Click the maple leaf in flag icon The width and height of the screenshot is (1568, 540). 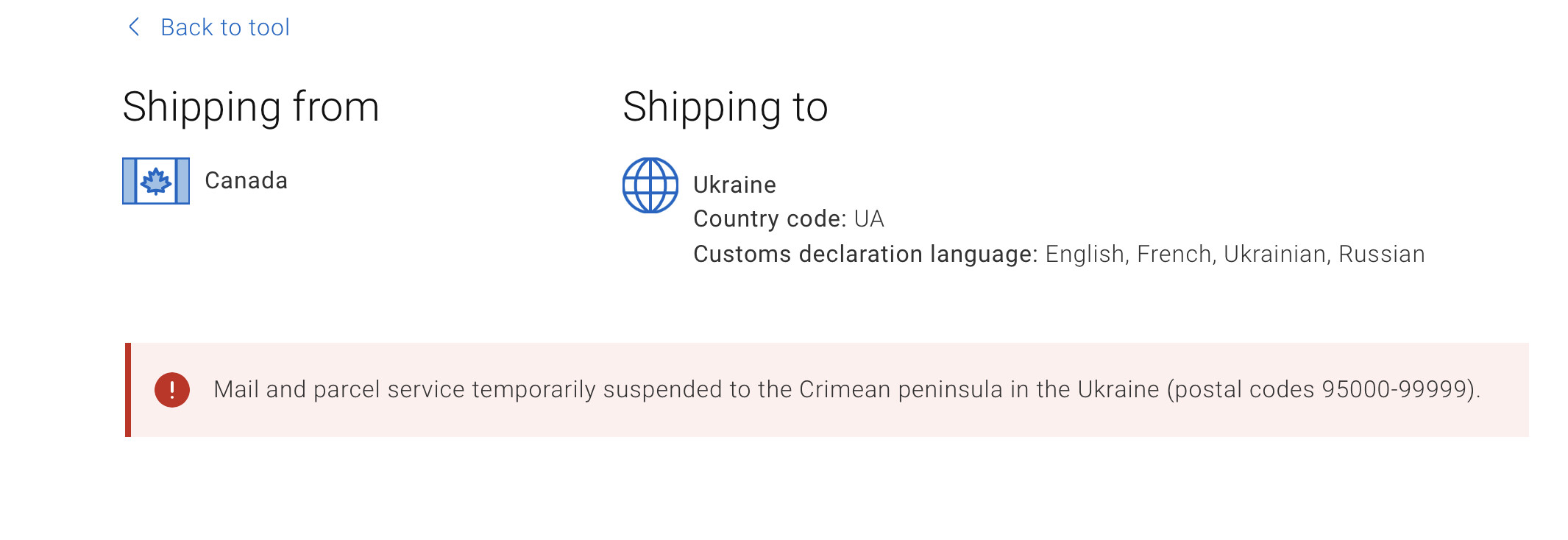pos(156,181)
